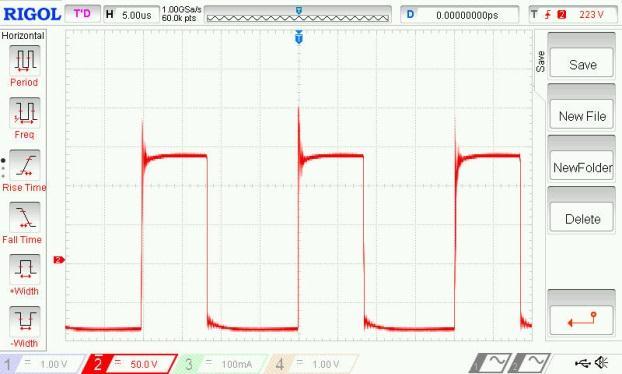Viewport: 622px width, 374px height.
Task: Click the Horizontal menu title
Action: pos(23,36)
